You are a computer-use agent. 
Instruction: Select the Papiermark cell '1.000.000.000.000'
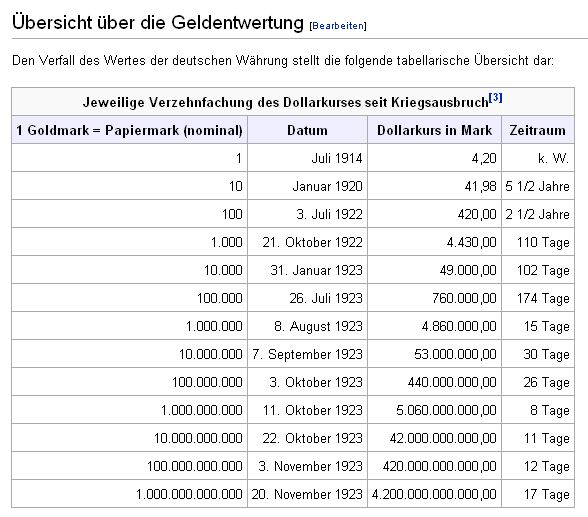pos(129,494)
